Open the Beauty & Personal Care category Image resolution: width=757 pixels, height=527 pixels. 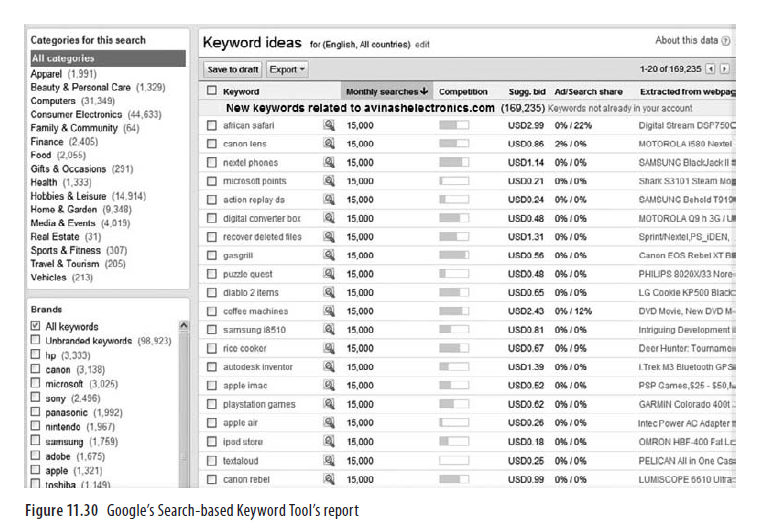click(81, 87)
